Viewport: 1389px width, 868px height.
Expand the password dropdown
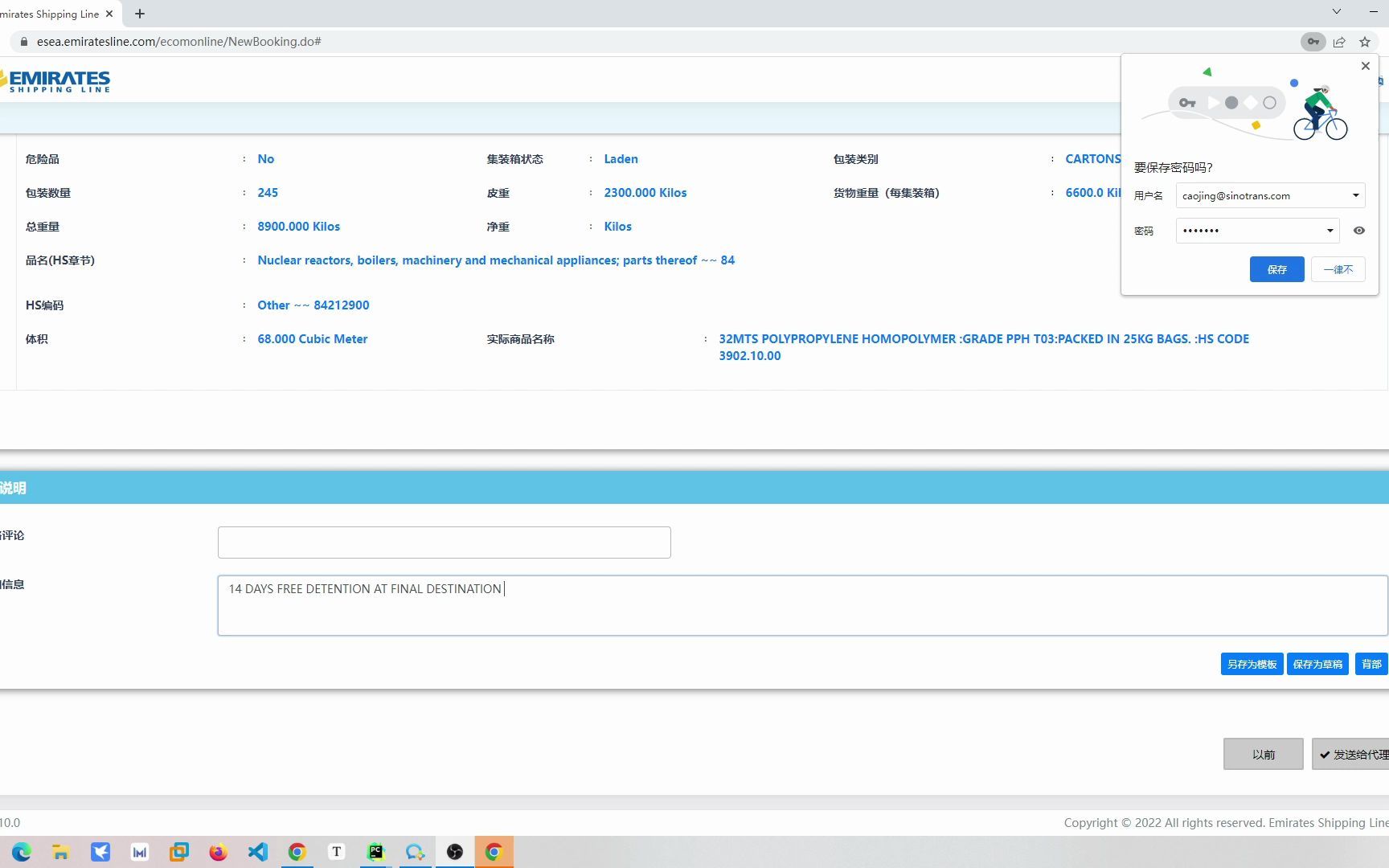click(x=1330, y=231)
